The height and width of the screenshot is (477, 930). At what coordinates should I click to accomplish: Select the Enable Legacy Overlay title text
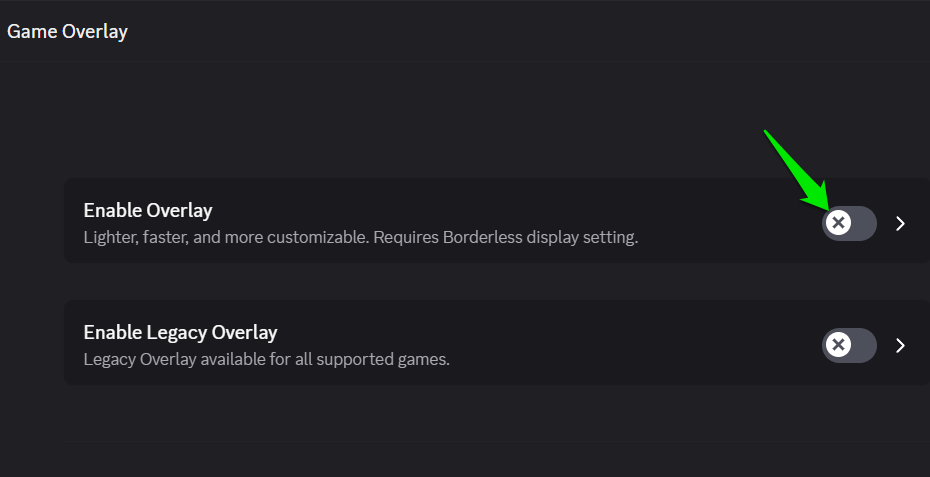click(x=180, y=332)
